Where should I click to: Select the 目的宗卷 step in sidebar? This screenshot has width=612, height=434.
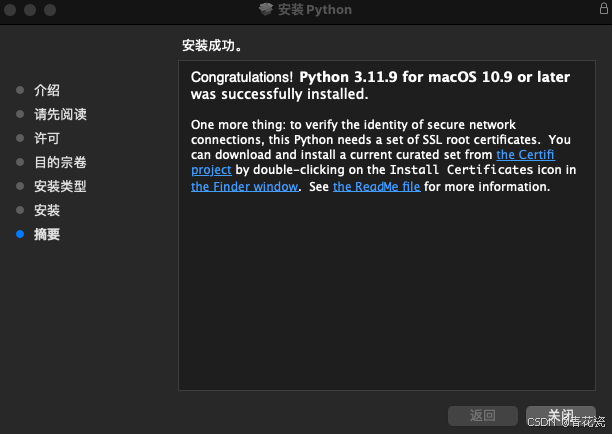click(60, 162)
